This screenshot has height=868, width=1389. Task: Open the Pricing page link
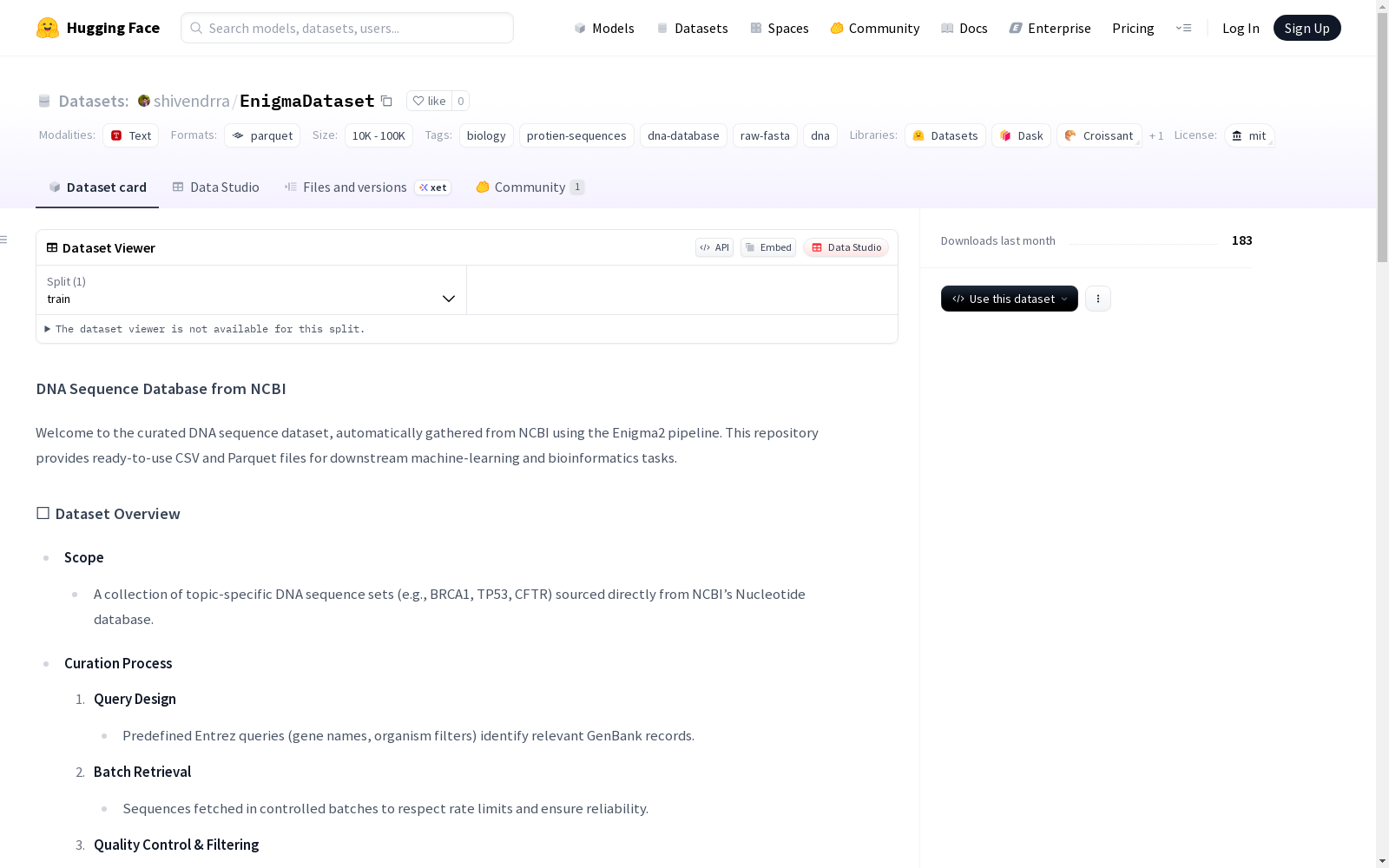point(1133,28)
